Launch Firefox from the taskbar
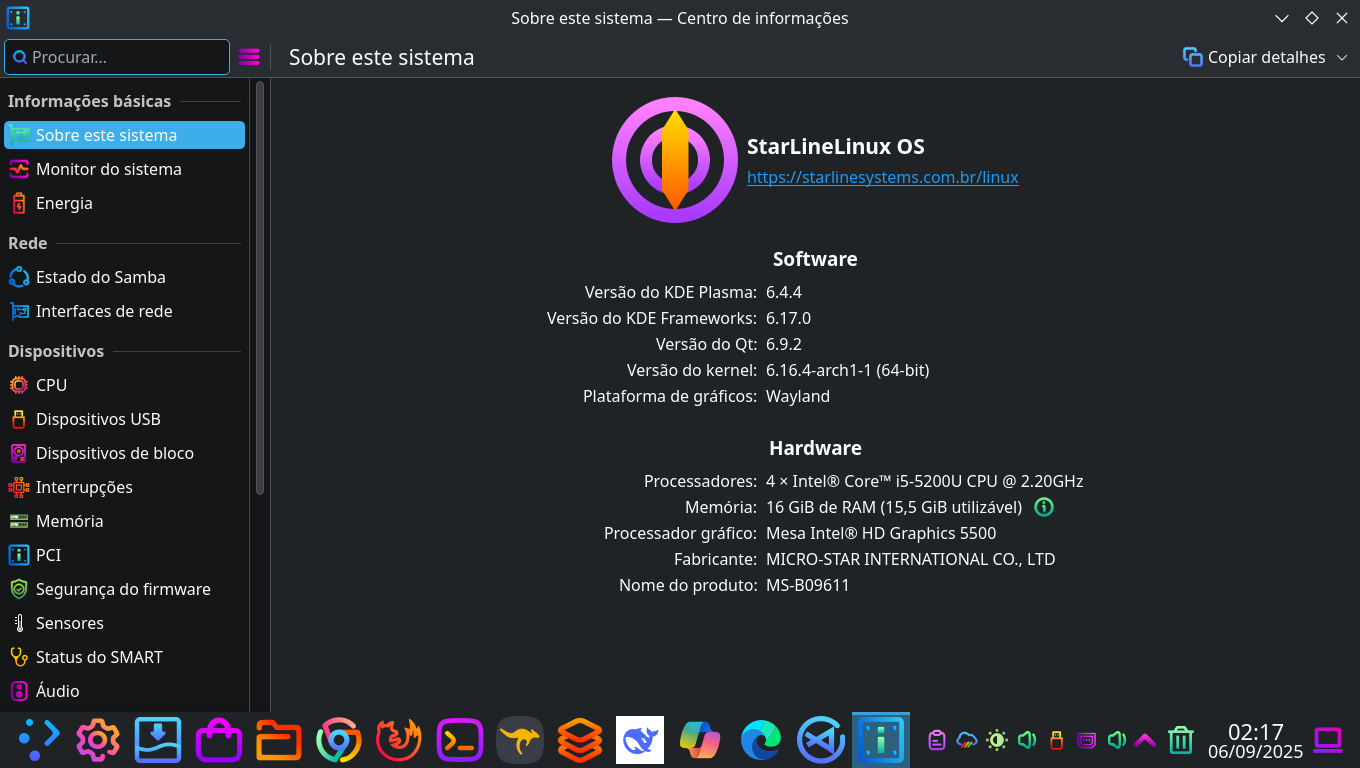 pos(398,740)
